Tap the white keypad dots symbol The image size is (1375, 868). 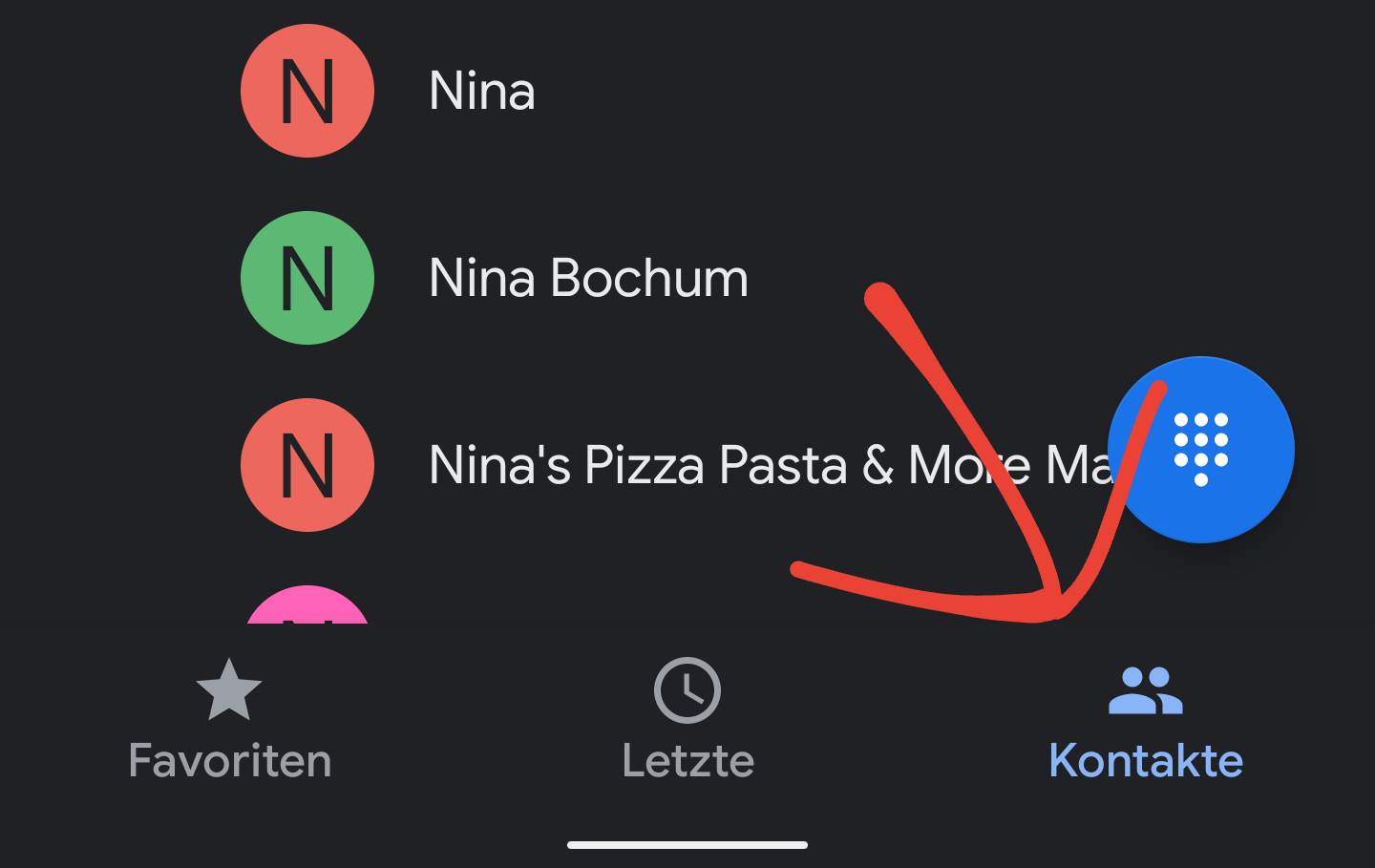tap(1201, 449)
